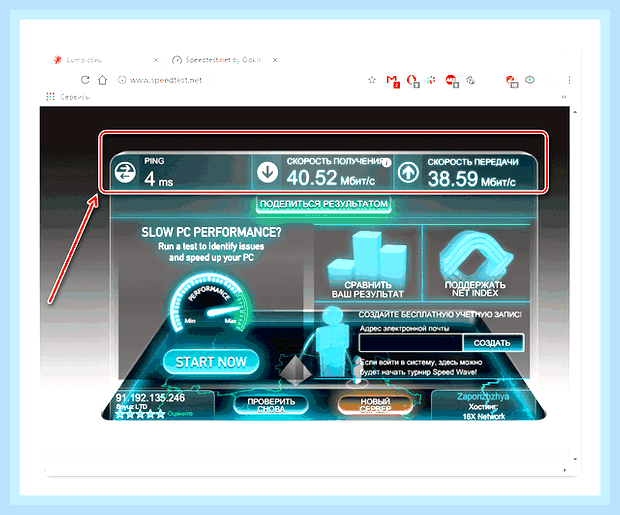
Task: Click the upload speed arrow icon
Action: tap(408, 173)
